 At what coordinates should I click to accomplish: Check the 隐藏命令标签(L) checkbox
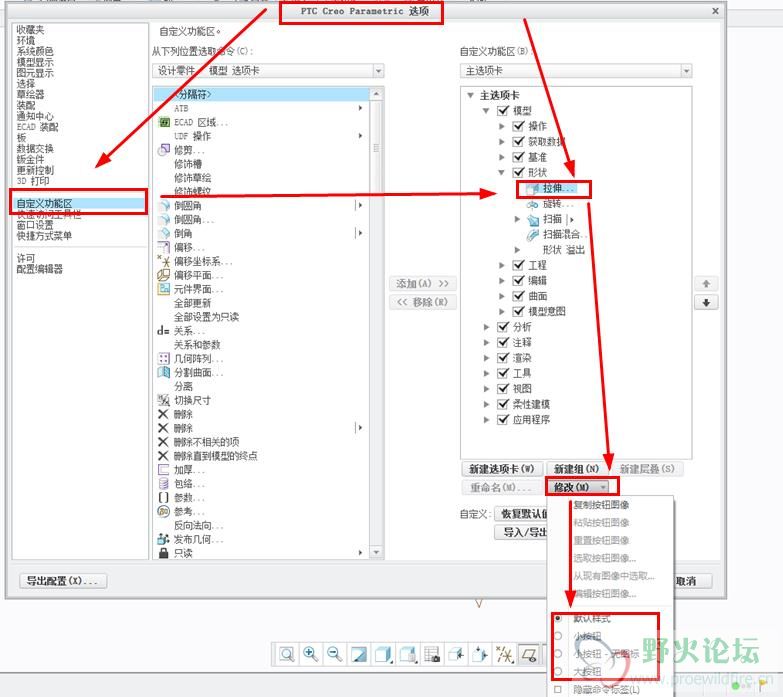(x=558, y=690)
